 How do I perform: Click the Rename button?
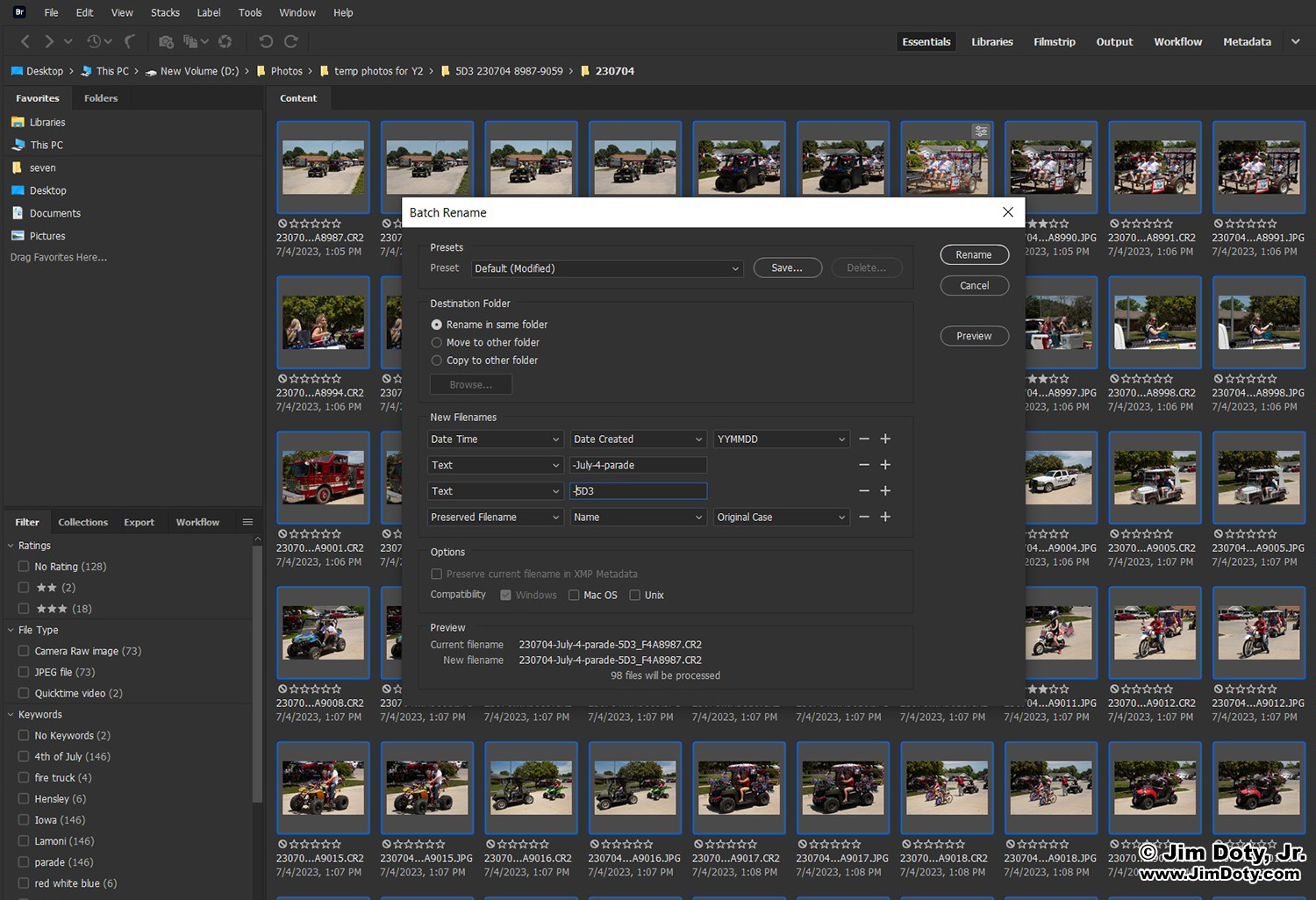point(974,254)
